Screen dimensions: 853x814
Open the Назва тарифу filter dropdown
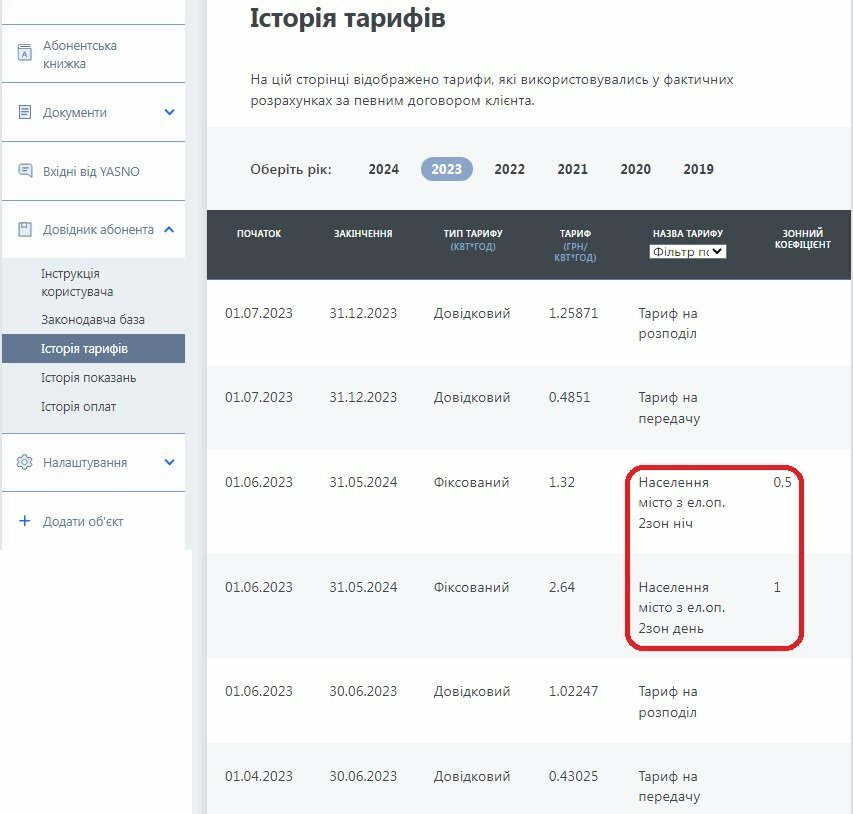[688, 251]
